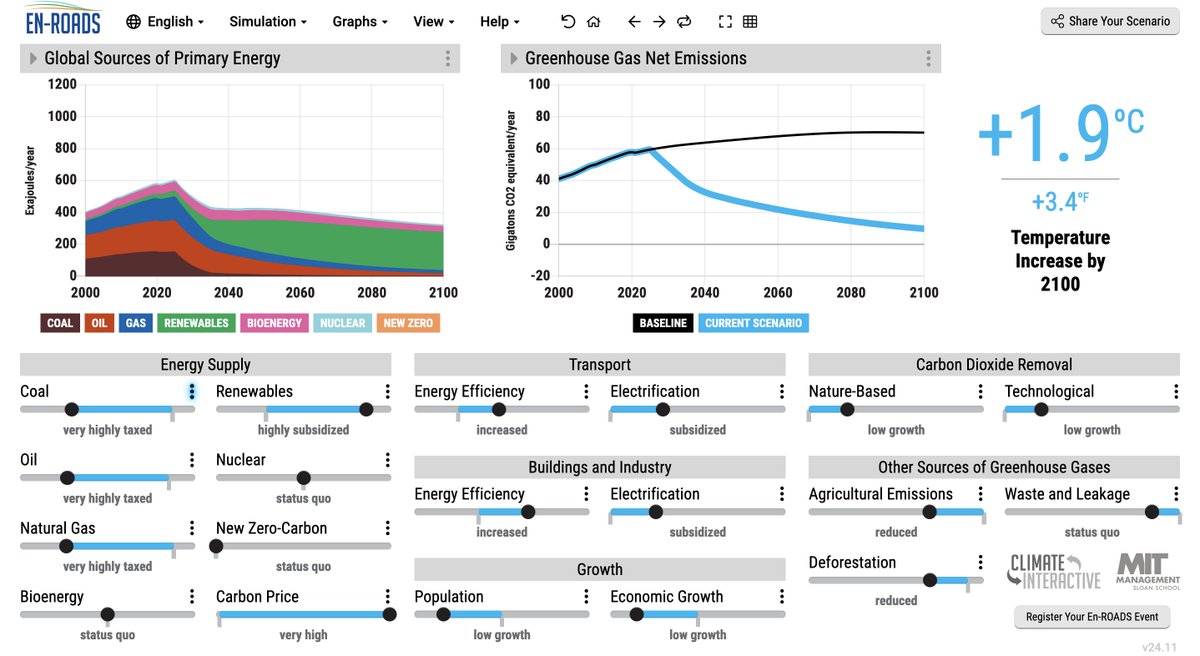Click the Population slider handle
1200x656 pixels.
pos(444,614)
